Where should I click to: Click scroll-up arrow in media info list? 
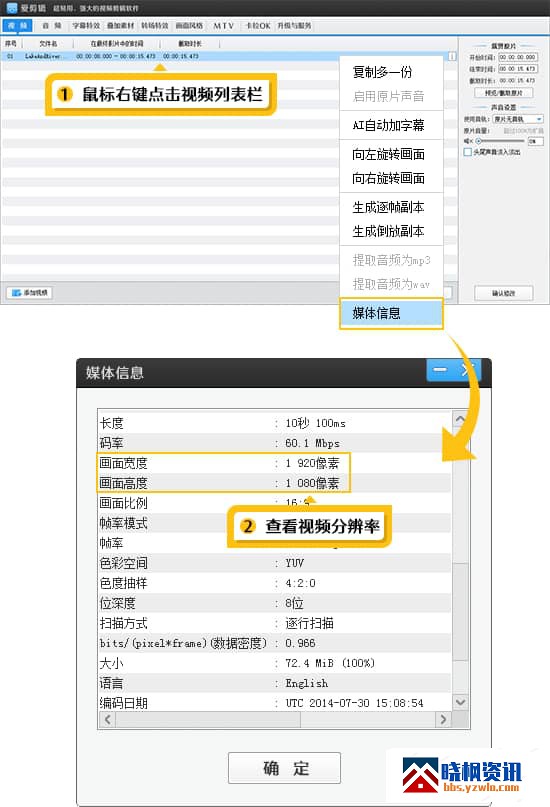(x=460, y=419)
